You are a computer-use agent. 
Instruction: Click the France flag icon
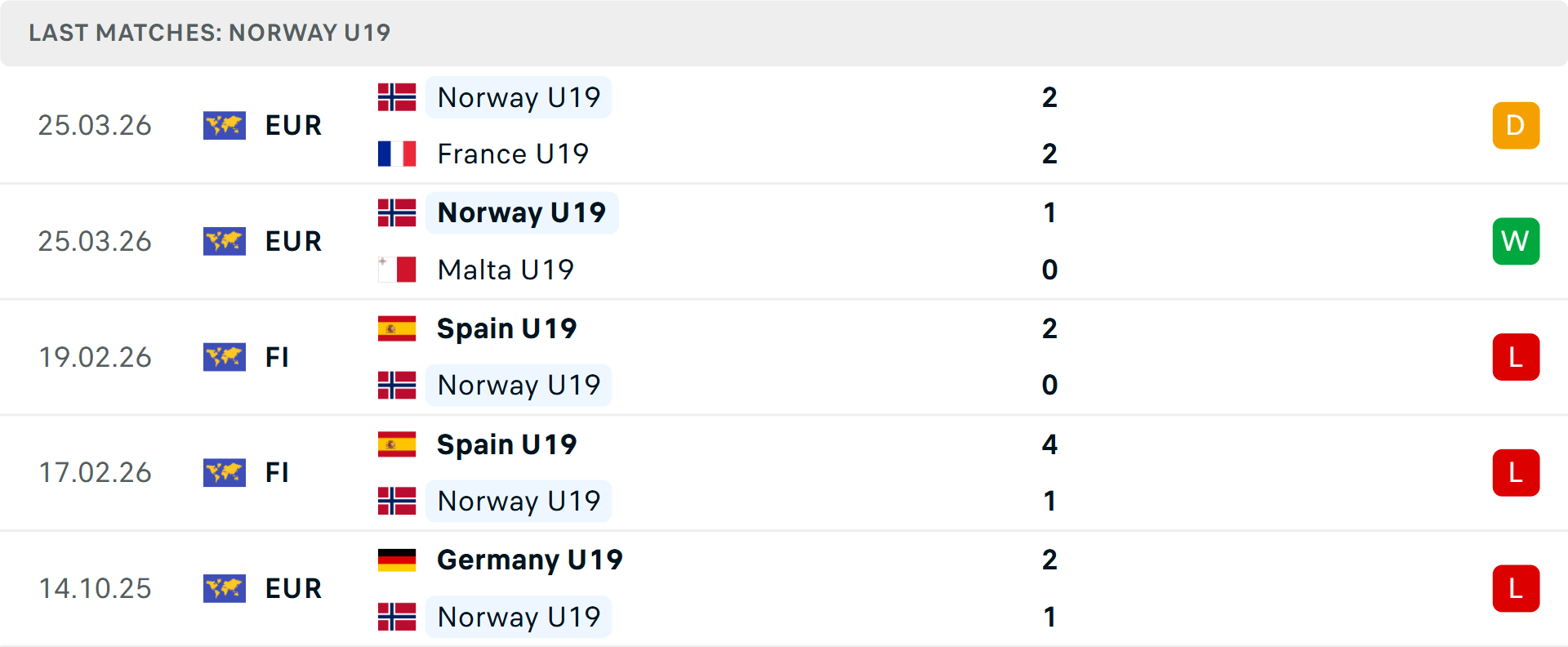point(397,154)
